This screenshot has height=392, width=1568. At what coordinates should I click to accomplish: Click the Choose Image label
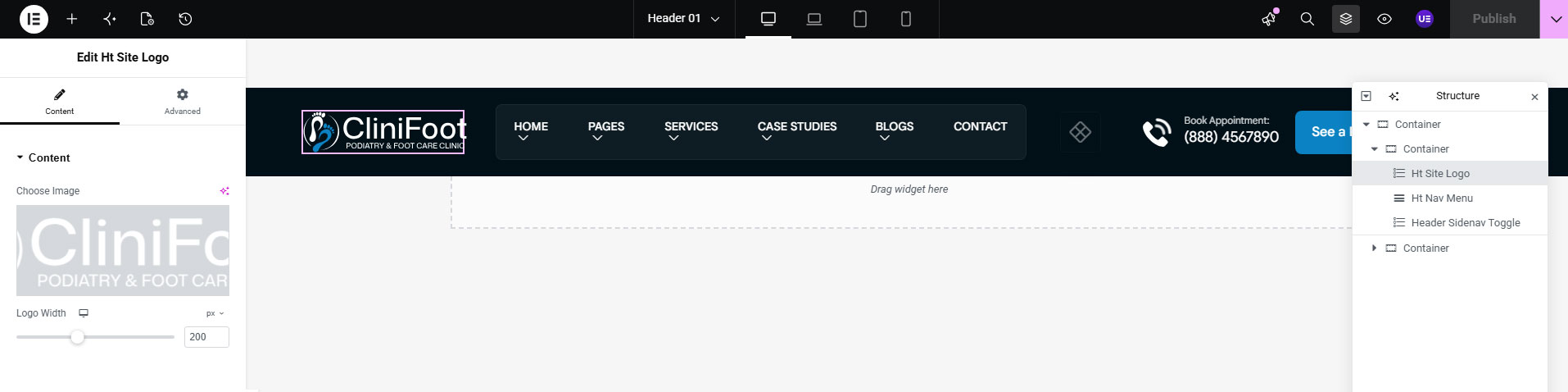[48, 191]
